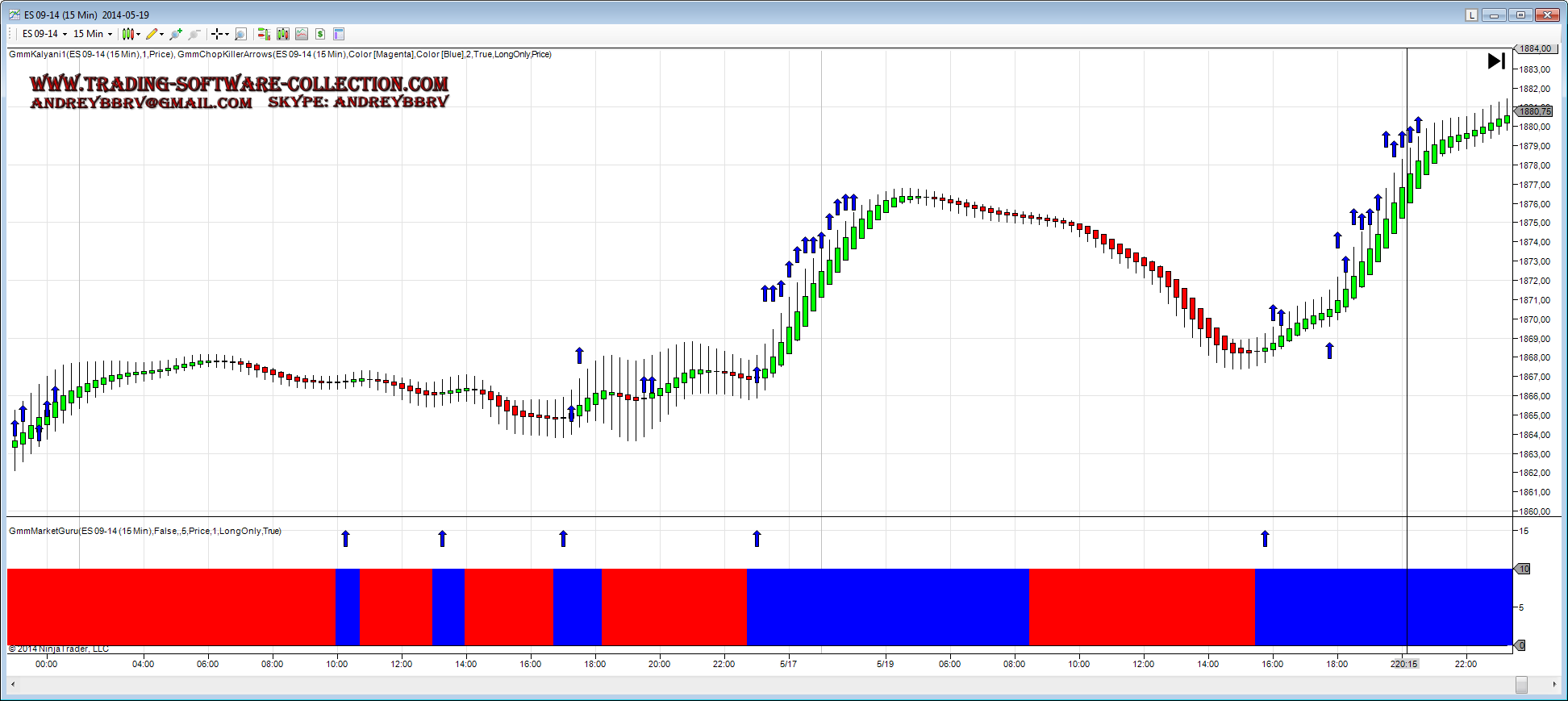Screen dimensions: 1568x701
Task: Jump to latest bar with skip-forward arrow
Action: click(x=1495, y=61)
